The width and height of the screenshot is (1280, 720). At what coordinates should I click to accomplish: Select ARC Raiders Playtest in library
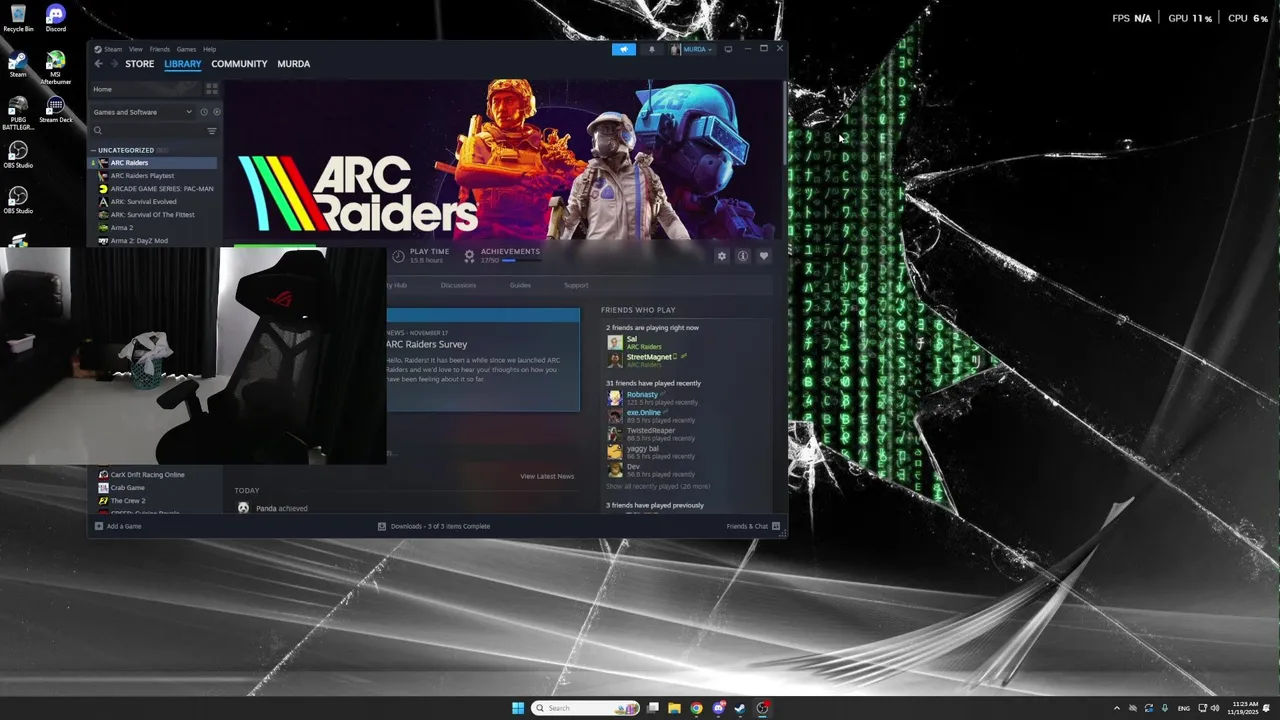(142, 176)
